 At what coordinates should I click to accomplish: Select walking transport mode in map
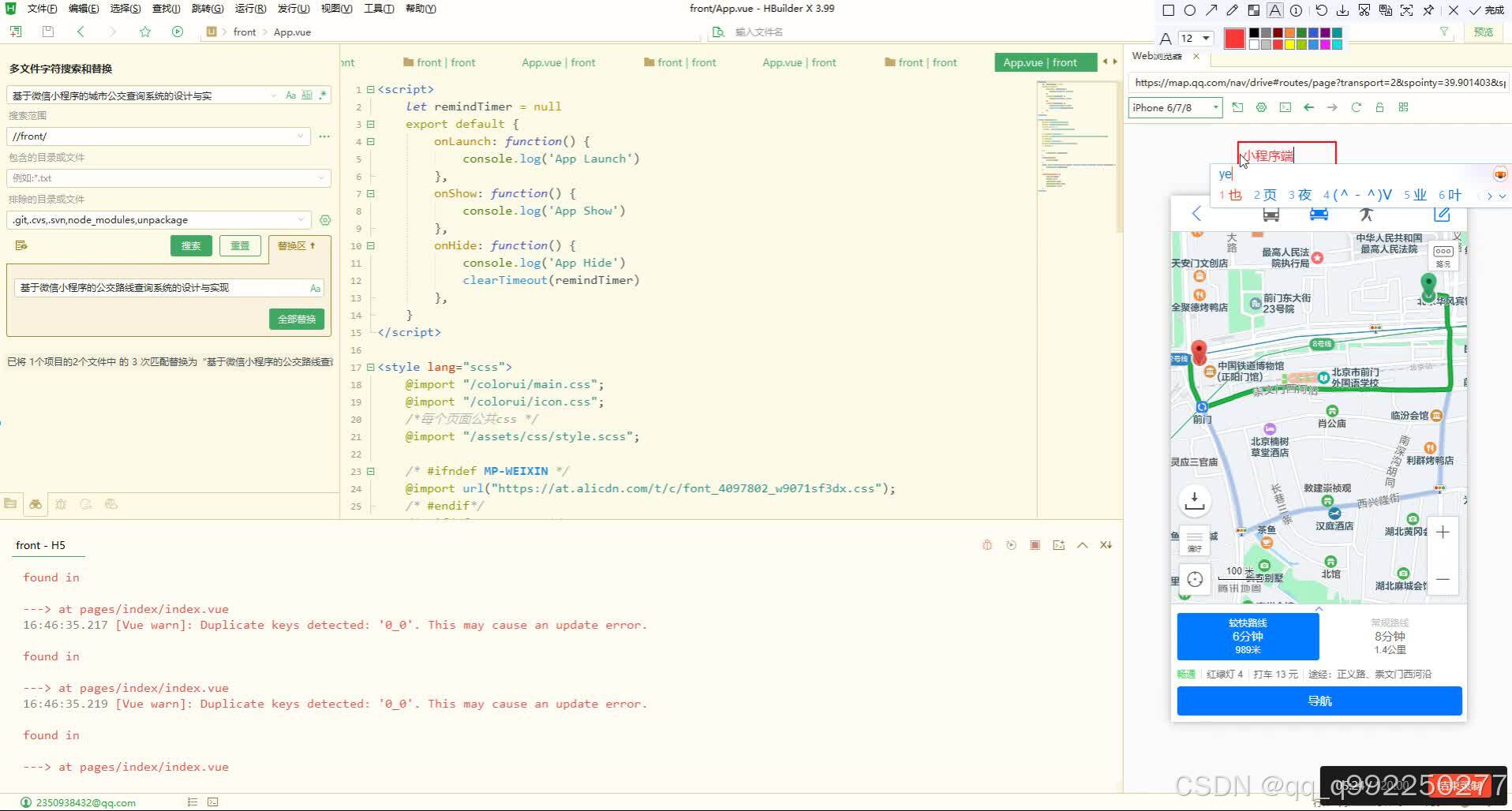tap(1366, 215)
